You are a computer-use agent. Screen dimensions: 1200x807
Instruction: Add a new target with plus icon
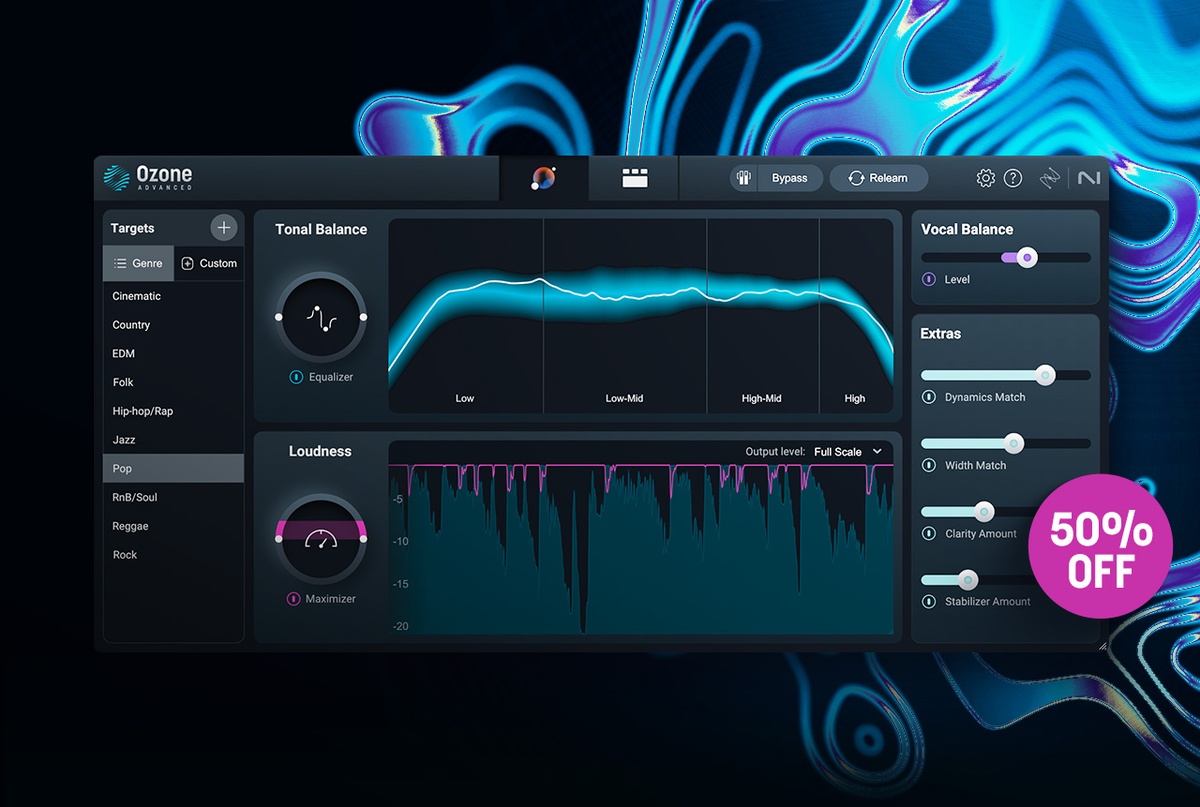click(x=224, y=228)
